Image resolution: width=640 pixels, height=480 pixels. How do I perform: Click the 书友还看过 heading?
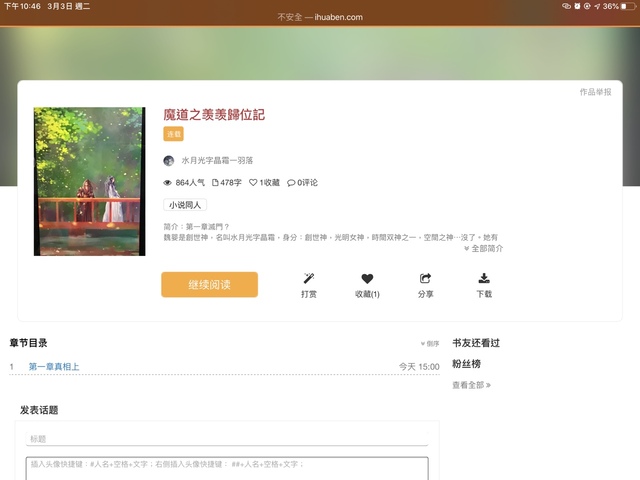point(476,343)
